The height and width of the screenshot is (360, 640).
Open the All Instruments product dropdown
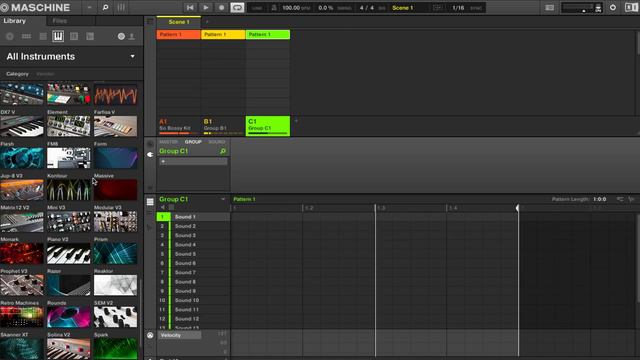point(133,56)
